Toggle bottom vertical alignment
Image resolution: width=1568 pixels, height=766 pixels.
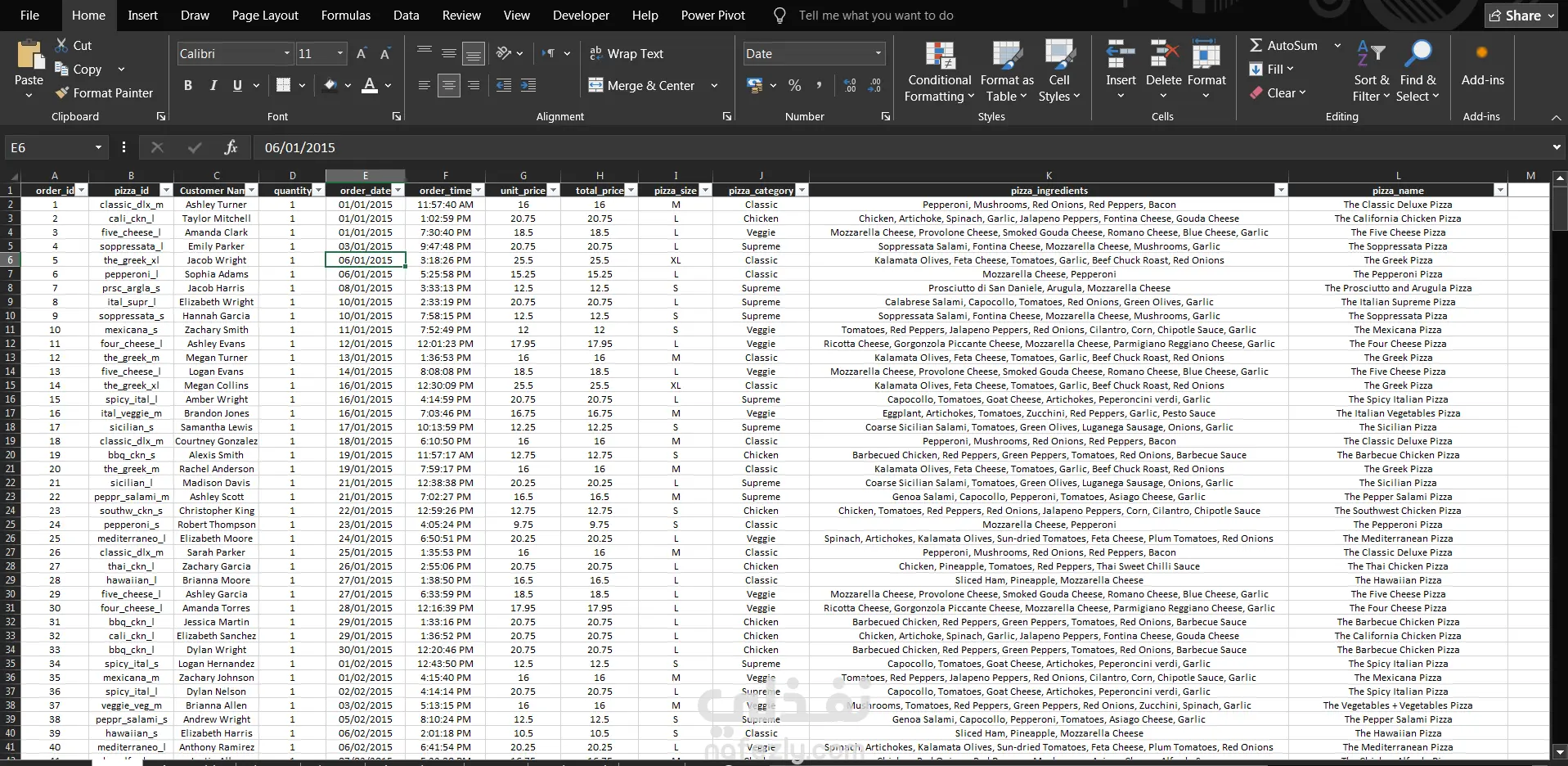coord(473,54)
